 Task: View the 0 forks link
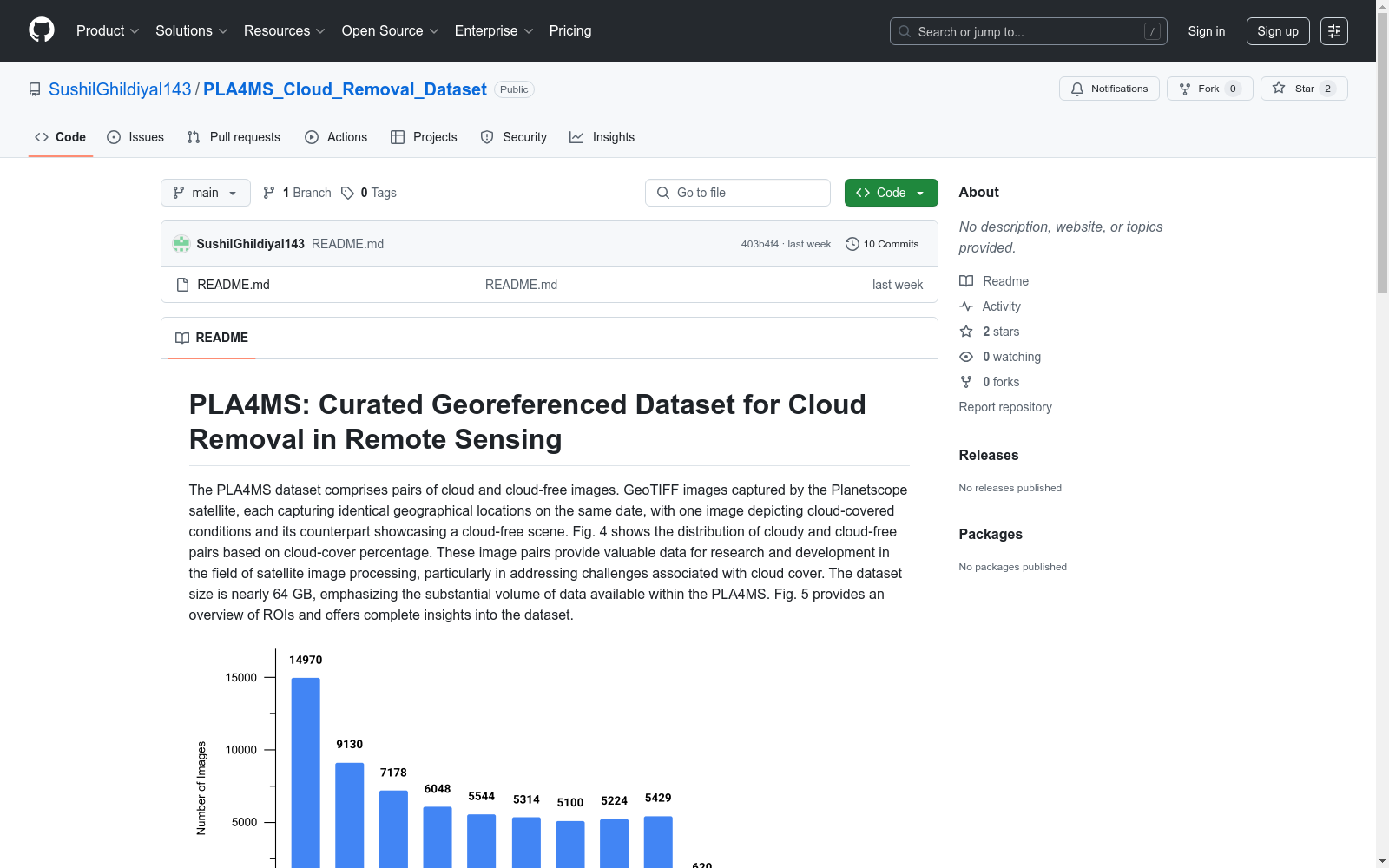[x=990, y=382]
